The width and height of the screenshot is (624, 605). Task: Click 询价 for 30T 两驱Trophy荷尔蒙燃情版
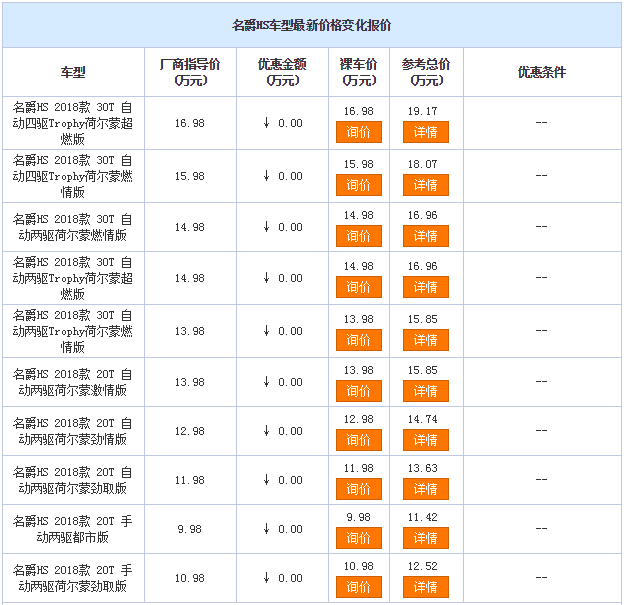(x=359, y=340)
